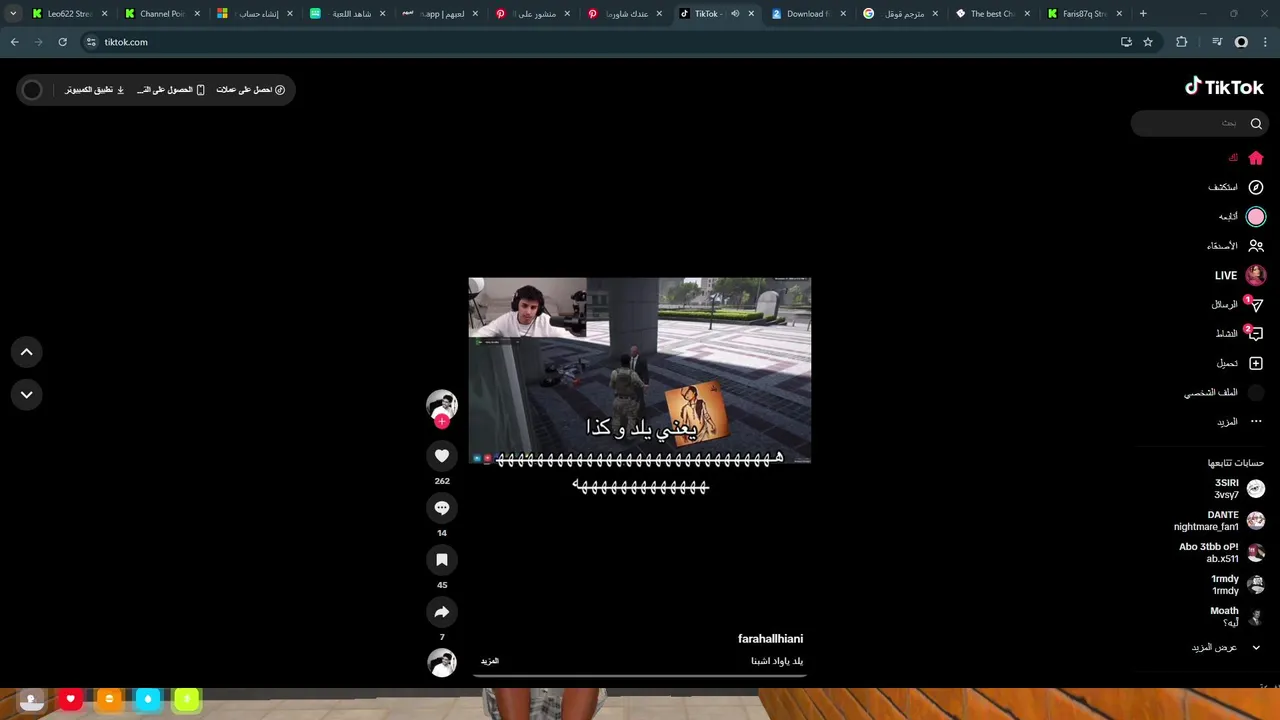Expand the video caption with the More link

click(490, 661)
